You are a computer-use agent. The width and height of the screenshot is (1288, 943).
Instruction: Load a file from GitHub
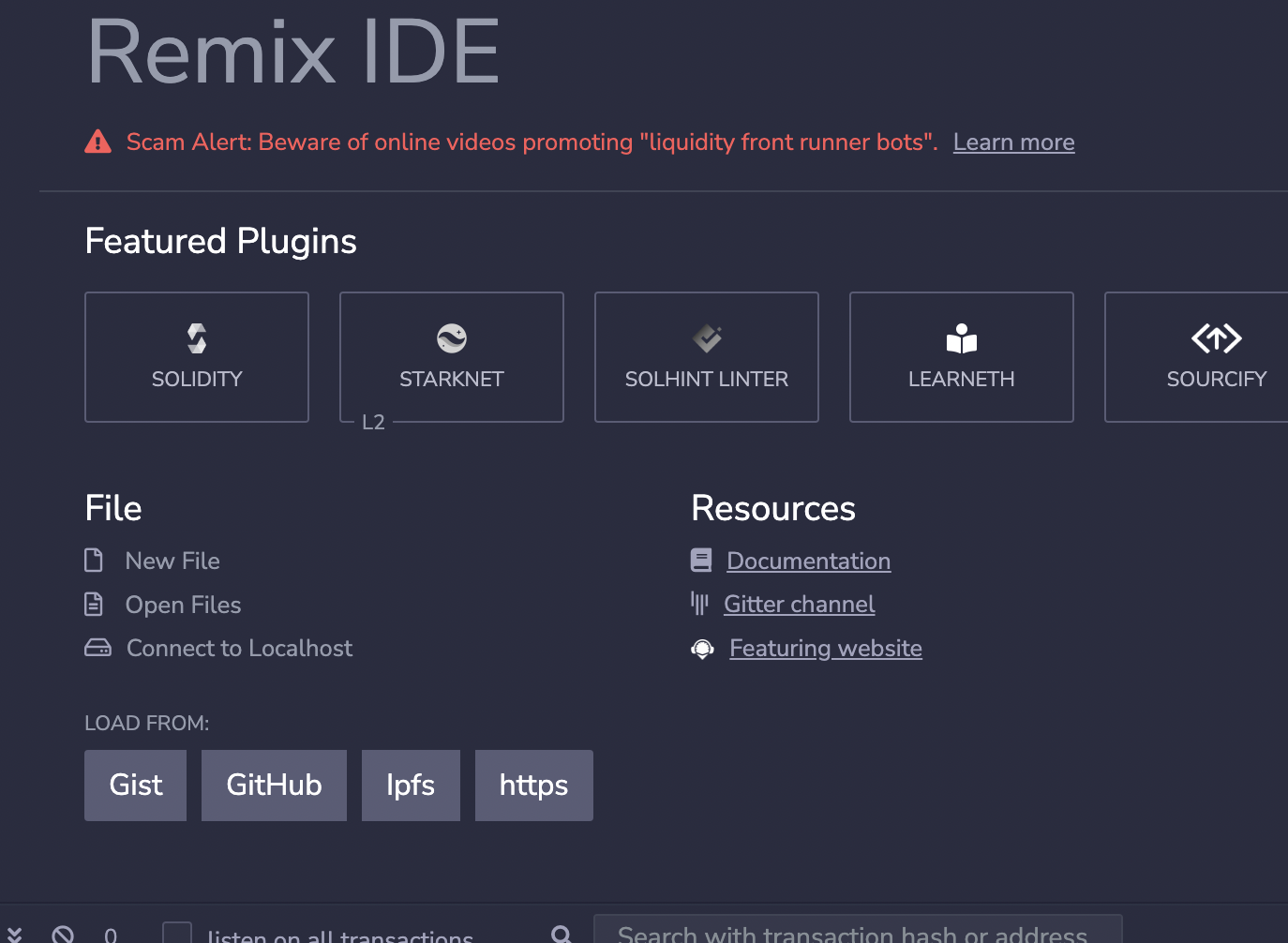pos(274,786)
